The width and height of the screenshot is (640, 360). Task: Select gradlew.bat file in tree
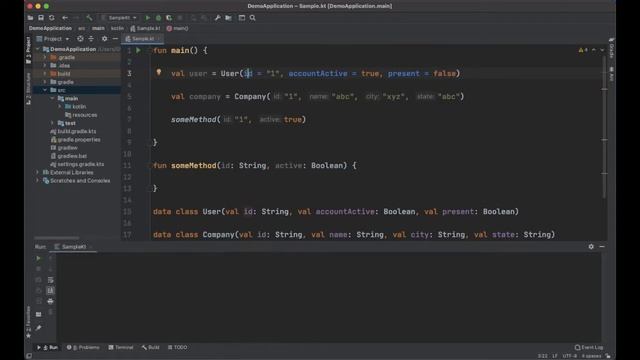point(69,156)
